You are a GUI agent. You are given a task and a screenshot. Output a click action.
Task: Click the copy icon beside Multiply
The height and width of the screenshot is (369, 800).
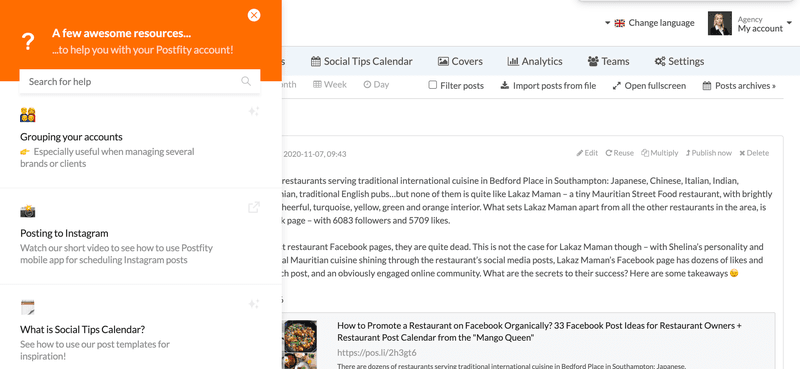click(645, 153)
